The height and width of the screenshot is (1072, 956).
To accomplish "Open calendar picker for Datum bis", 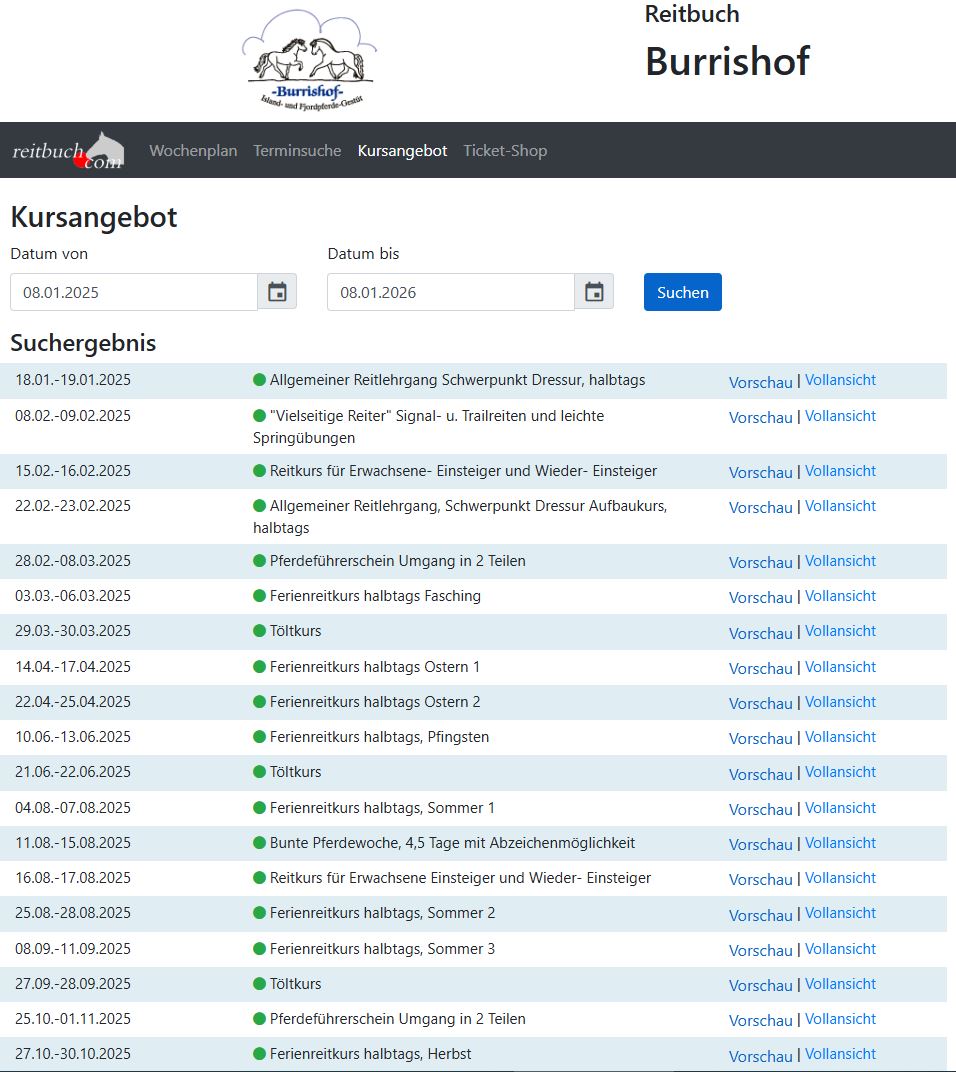I will click(594, 292).
